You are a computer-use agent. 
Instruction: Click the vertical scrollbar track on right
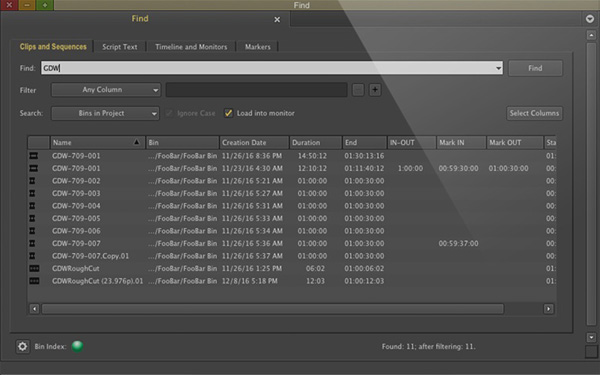point(591,184)
